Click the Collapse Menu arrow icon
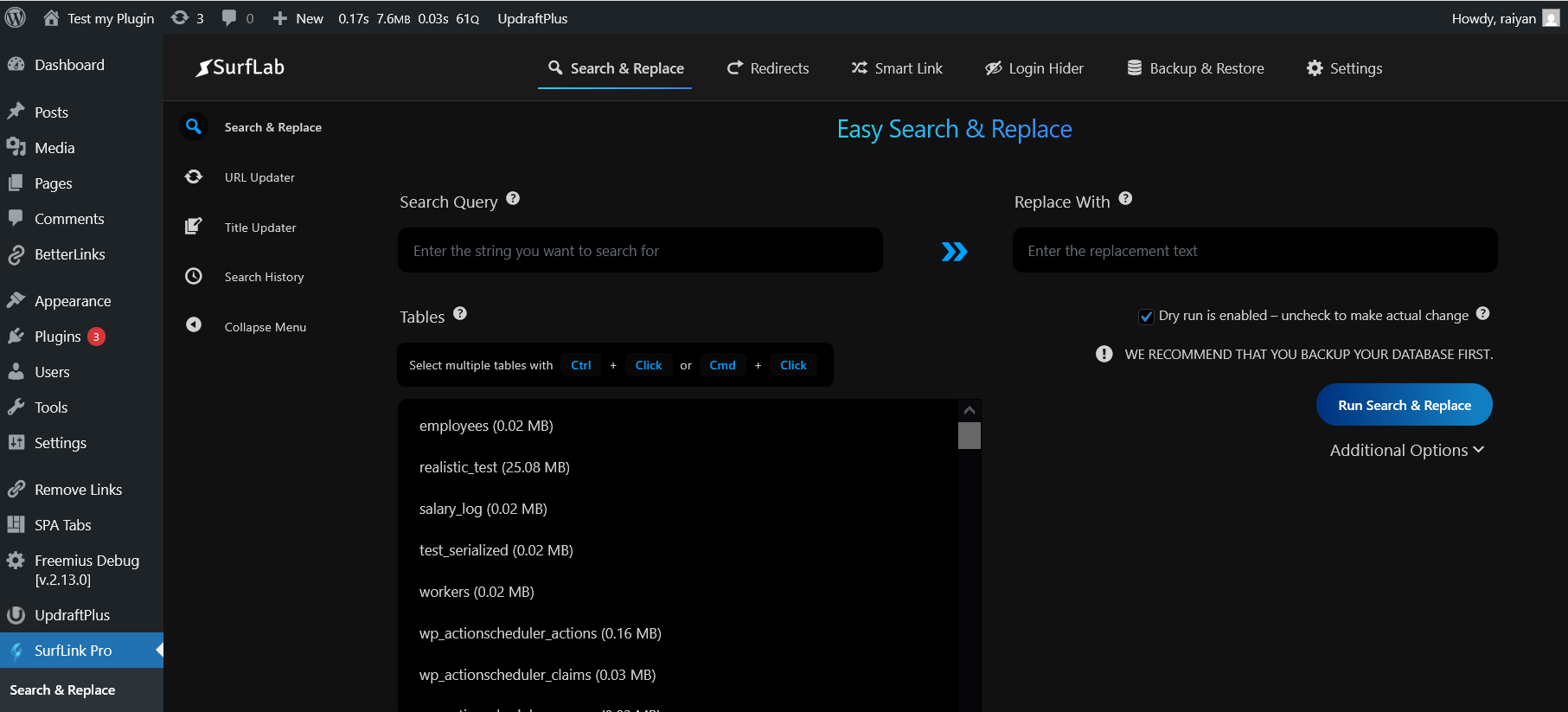 pos(194,324)
